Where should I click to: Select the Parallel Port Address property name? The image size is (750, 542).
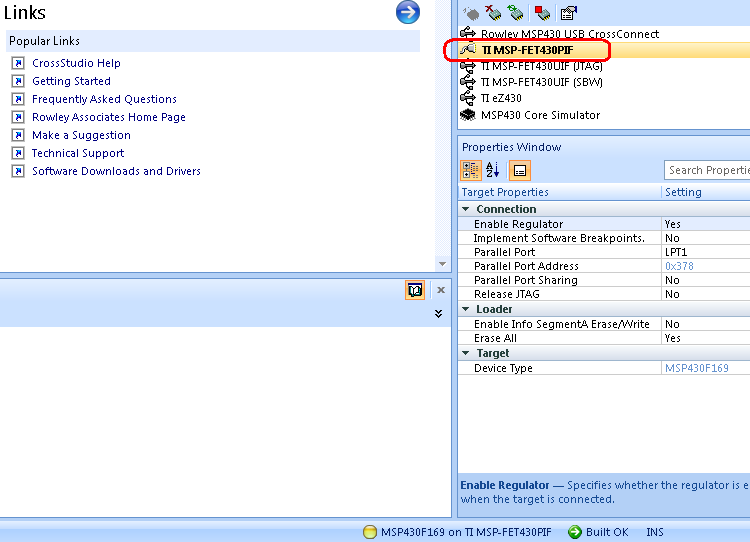[526, 266]
